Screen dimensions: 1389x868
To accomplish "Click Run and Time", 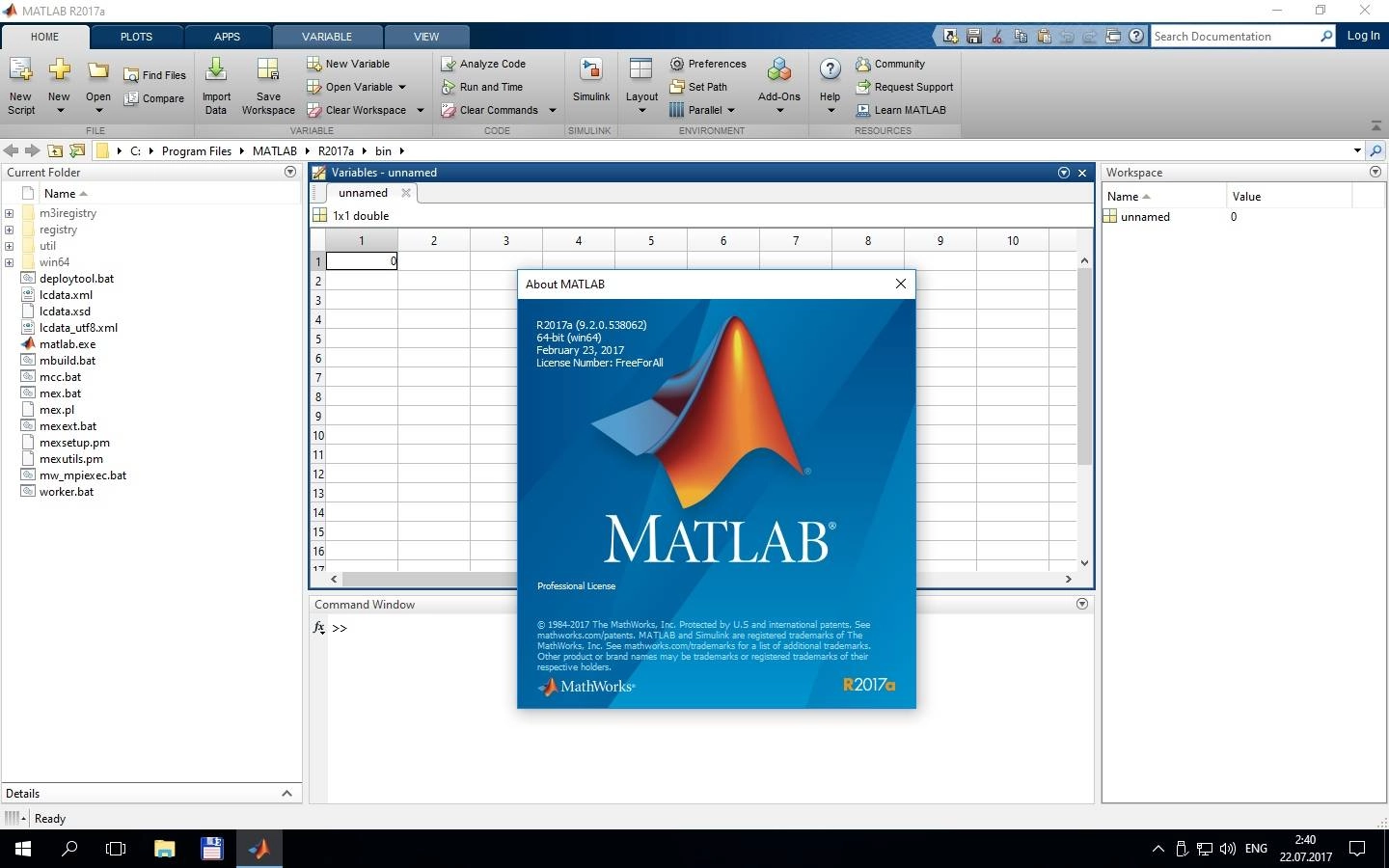I will tap(482, 87).
